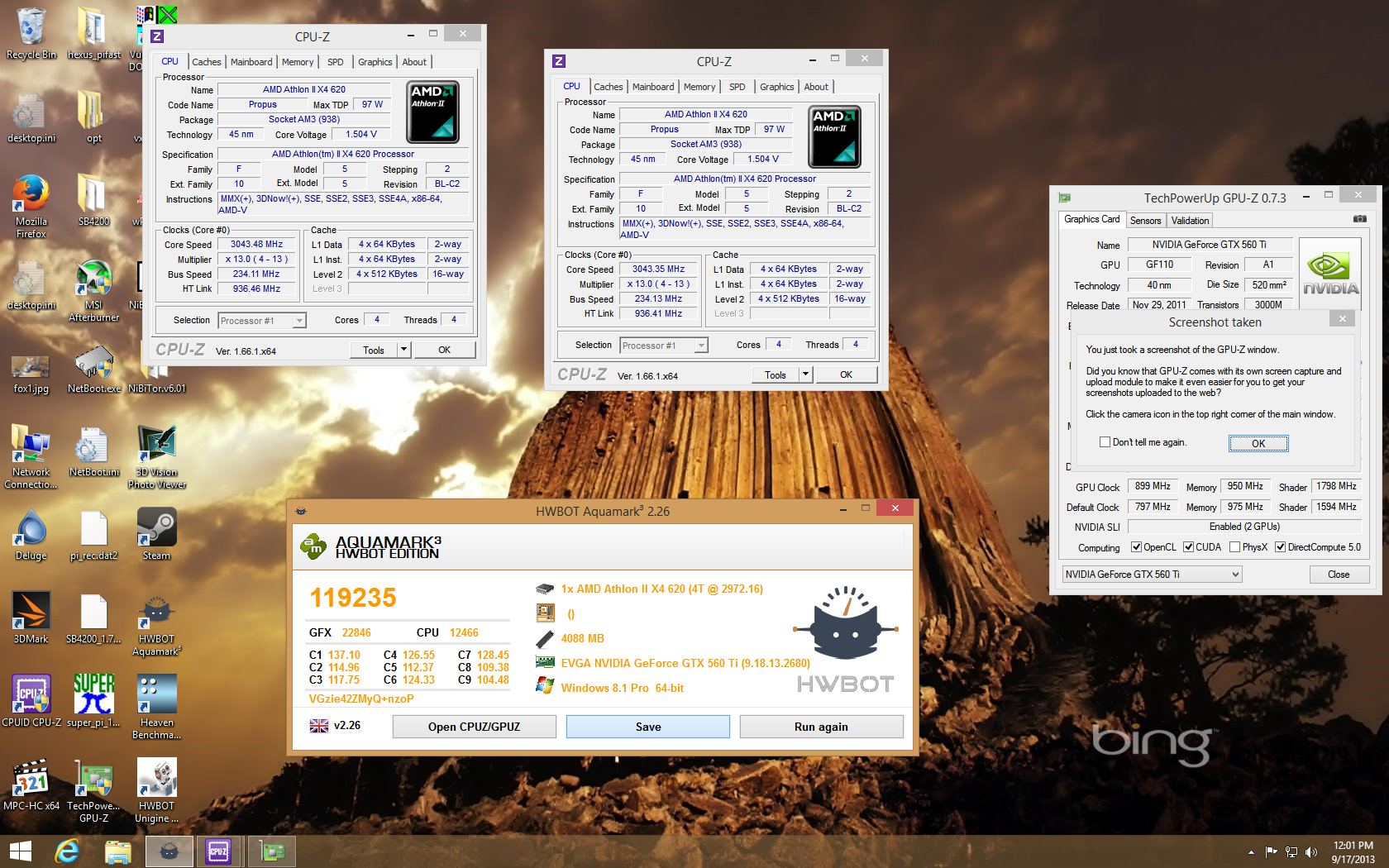The height and width of the screenshot is (868, 1389).
Task: Open File Explorer from the taskbar
Action: (118, 851)
